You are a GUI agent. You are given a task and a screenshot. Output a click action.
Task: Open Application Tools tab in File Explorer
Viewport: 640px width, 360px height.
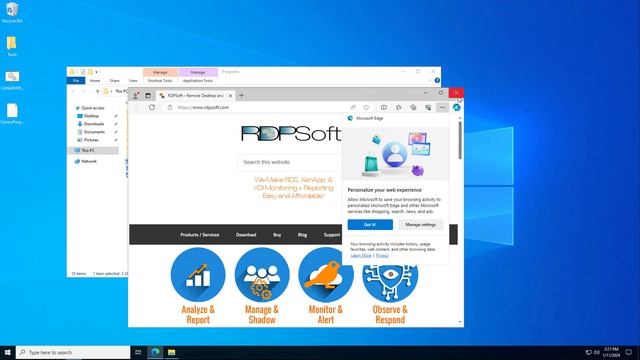[198, 81]
